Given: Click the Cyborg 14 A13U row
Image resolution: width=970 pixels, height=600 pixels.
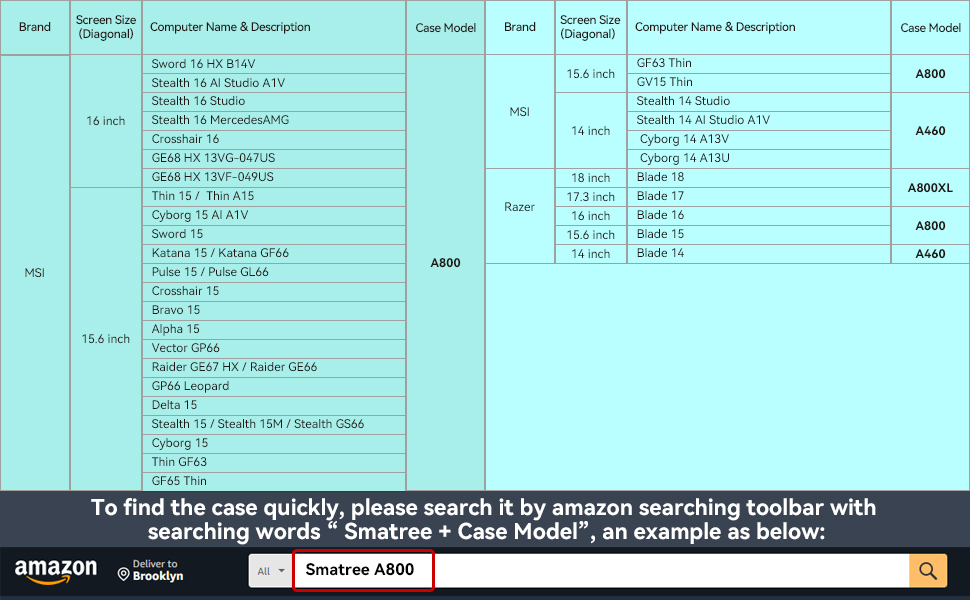Looking at the screenshot, I should (758, 159).
